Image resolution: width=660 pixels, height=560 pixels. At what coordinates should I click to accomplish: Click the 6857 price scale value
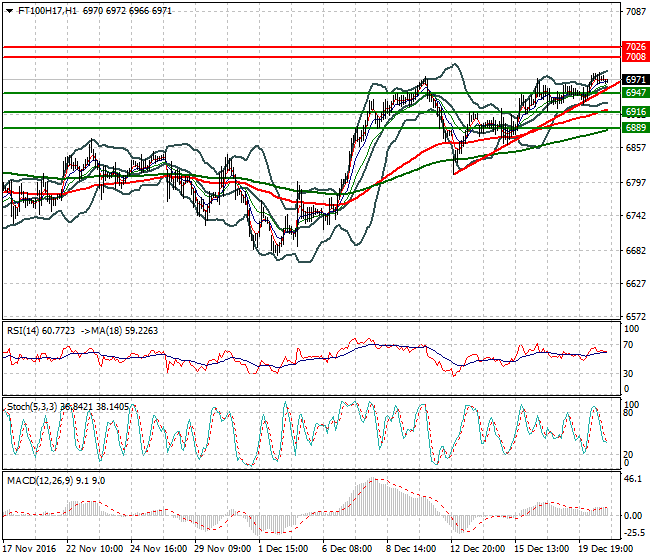tap(635, 148)
